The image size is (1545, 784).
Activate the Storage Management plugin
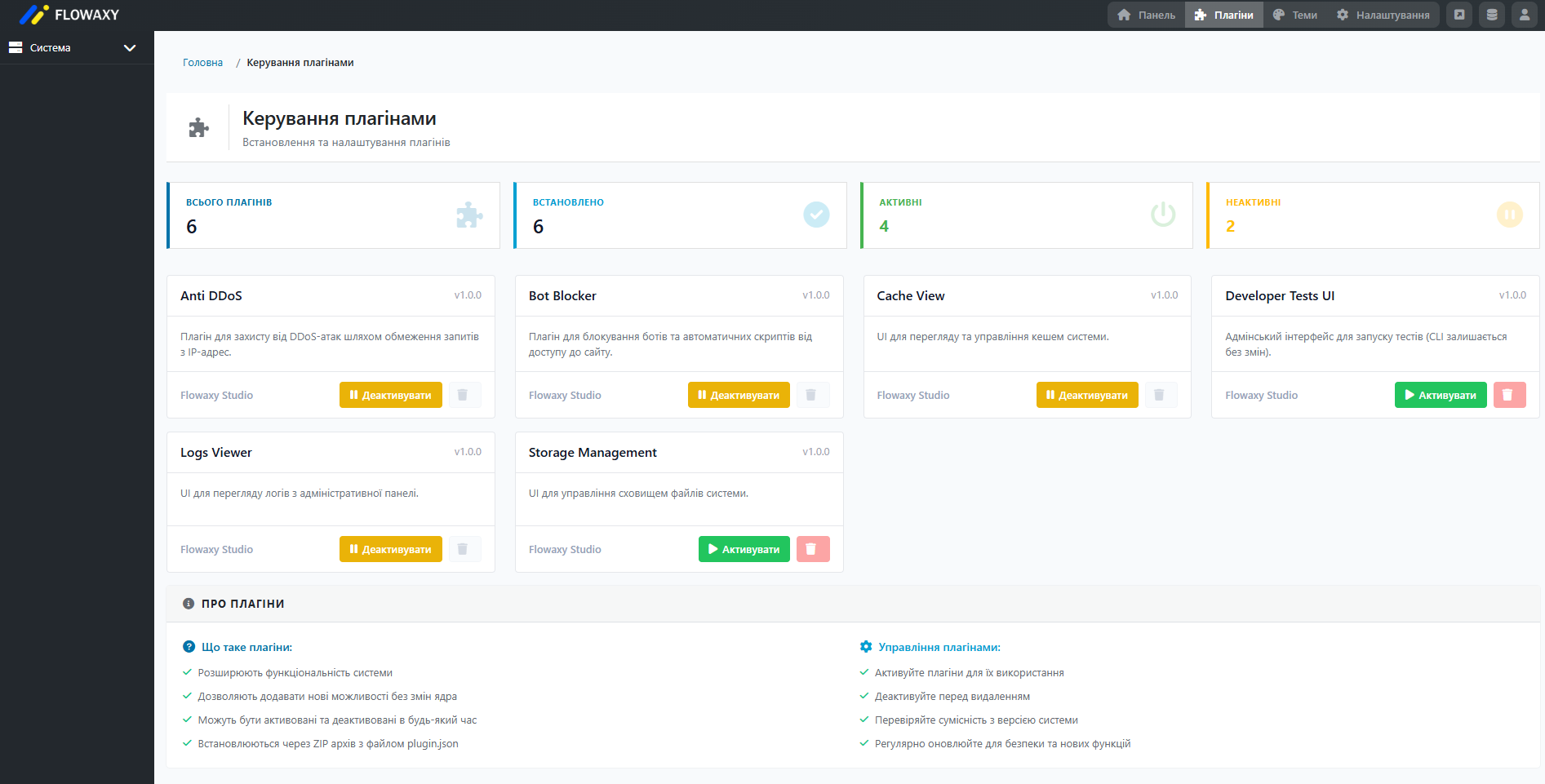[x=744, y=549]
